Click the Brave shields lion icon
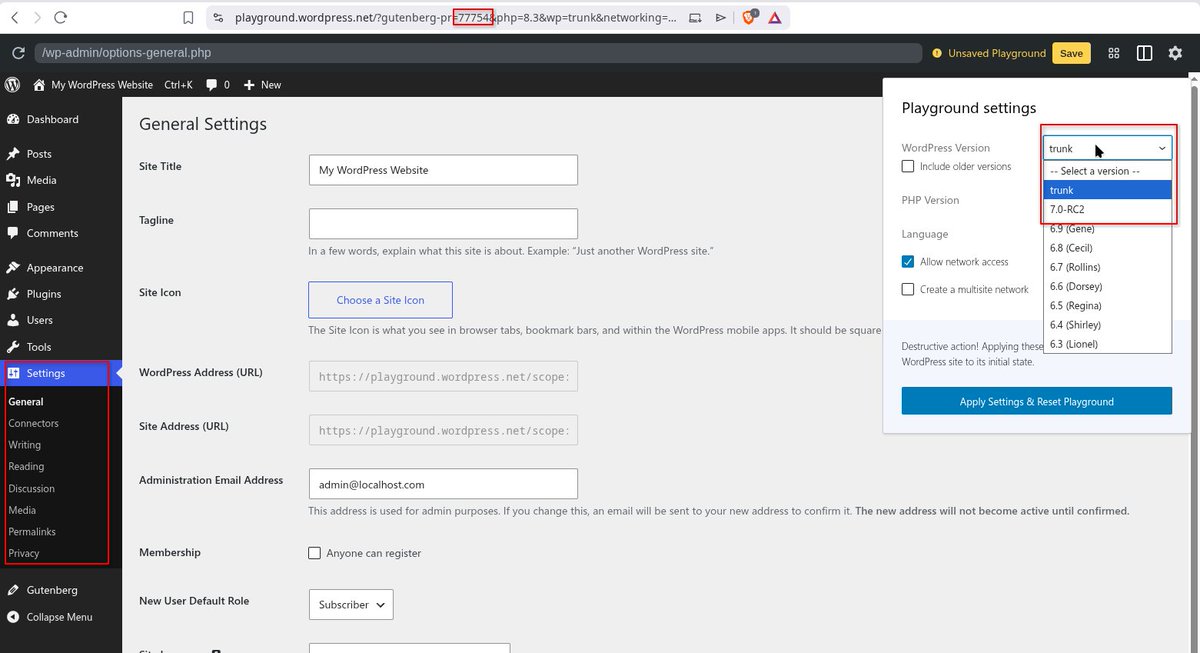Image resolution: width=1200 pixels, height=653 pixels. [x=749, y=17]
